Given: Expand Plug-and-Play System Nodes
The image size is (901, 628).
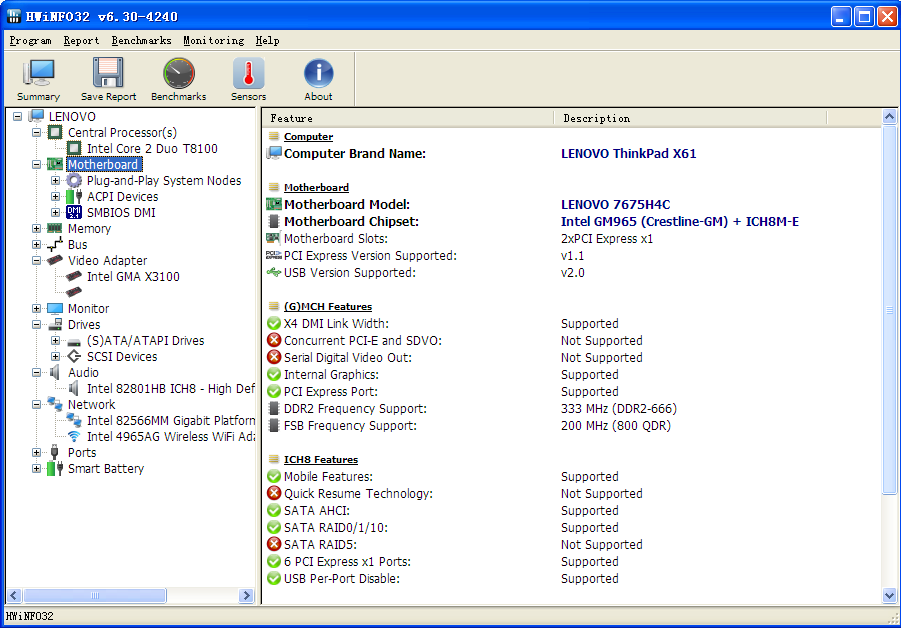Looking at the screenshot, I should point(55,180).
